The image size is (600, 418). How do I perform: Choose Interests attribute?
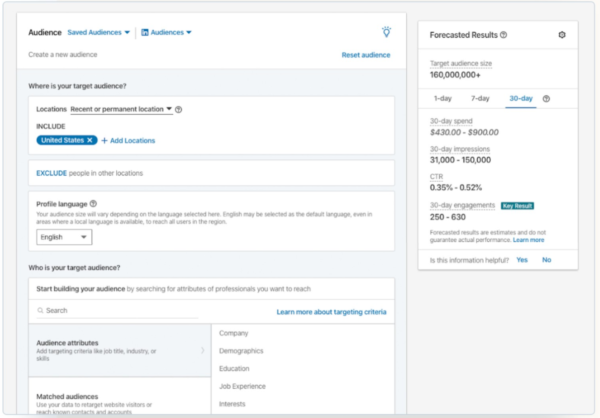[x=232, y=404]
